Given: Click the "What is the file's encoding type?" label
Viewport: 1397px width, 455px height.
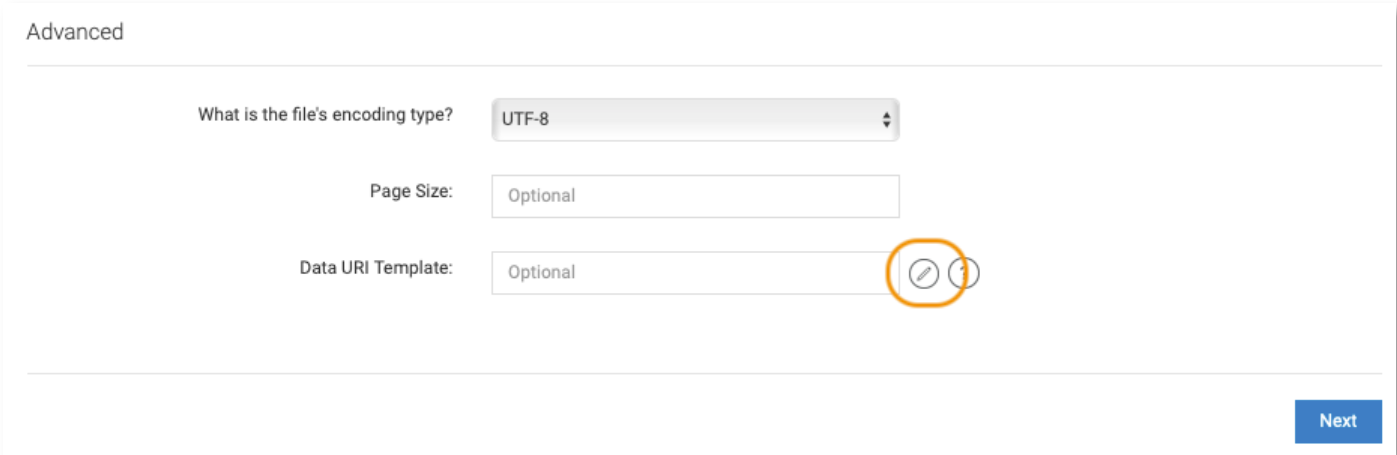Looking at the screenshot, I should (x=325, y=114).
